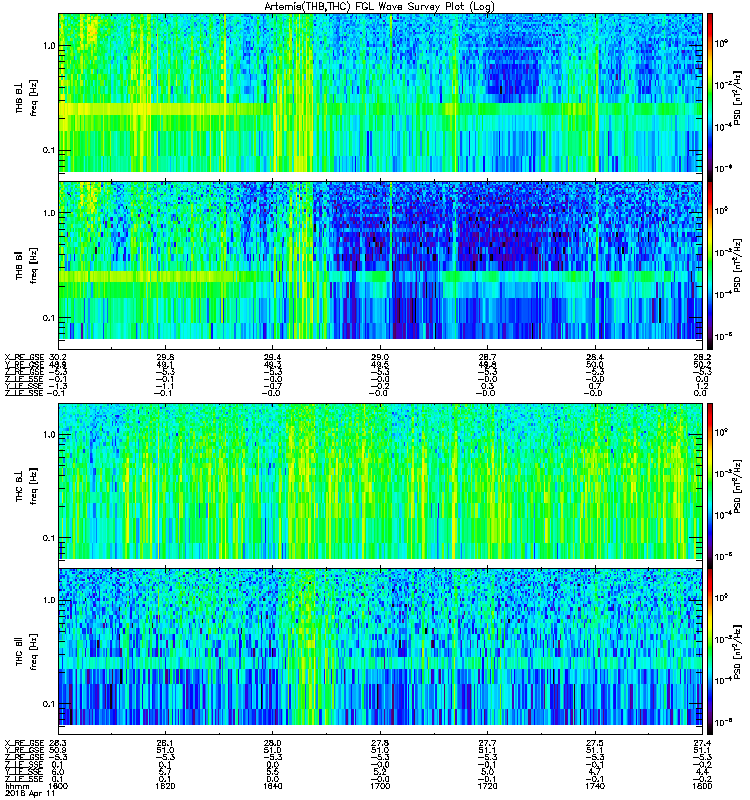This screenshot has width=750, height=800.
Task: Click the PSD [nT²/Hz] label of THB B-perpendicular color bar
Action: (x=737, y=97)
